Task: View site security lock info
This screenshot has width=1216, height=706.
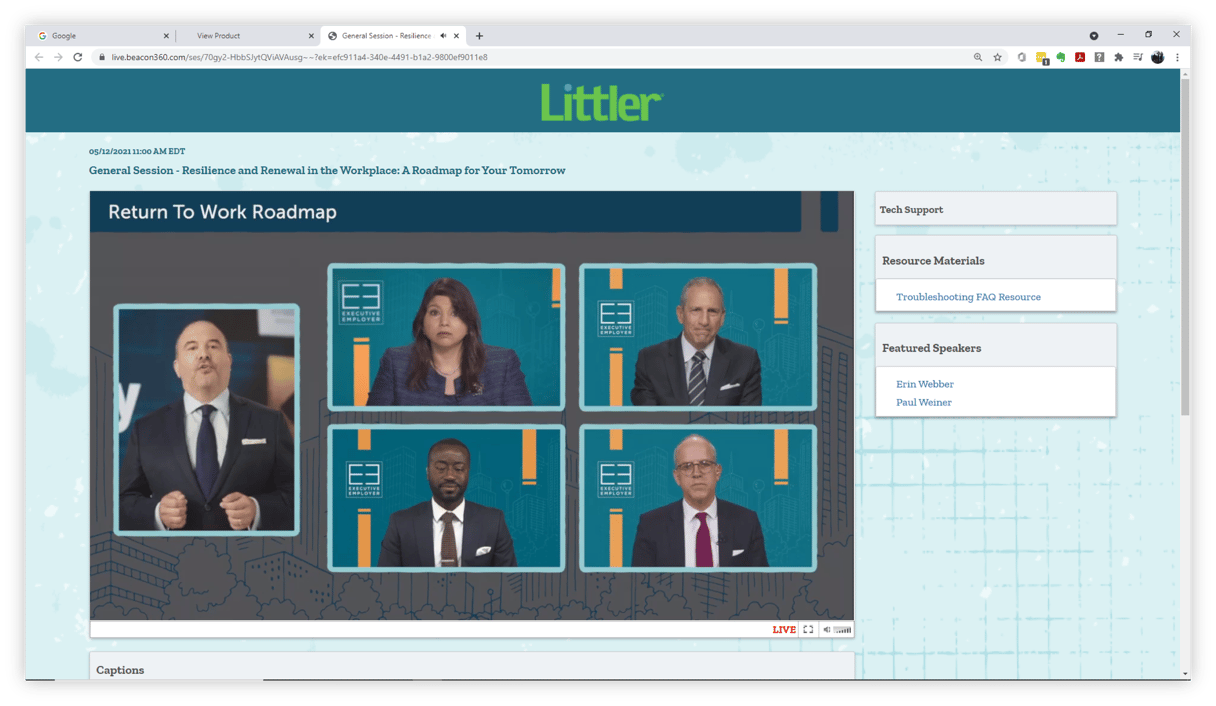Action: [101, 57]
